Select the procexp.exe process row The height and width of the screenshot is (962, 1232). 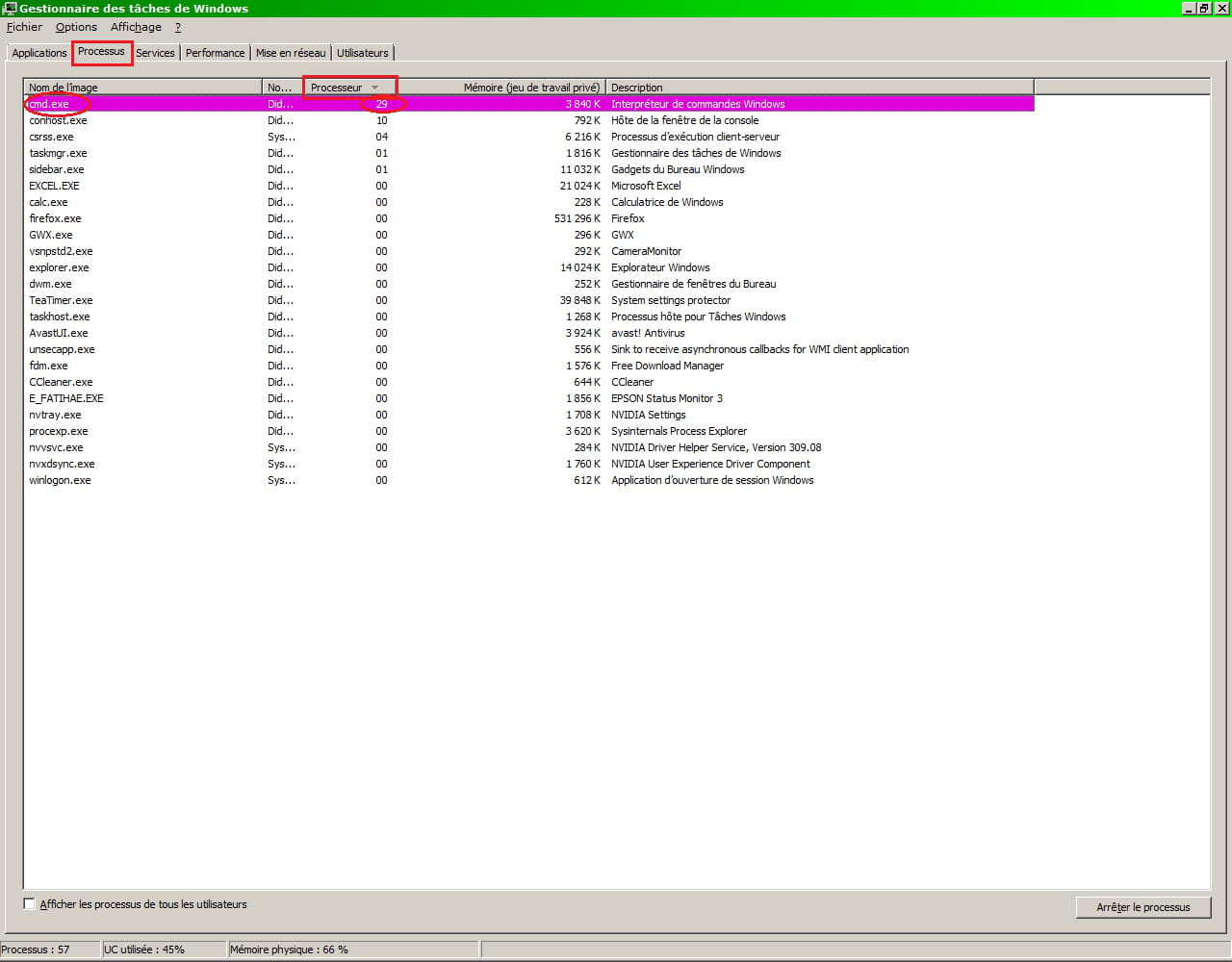(x=59, y=431)
